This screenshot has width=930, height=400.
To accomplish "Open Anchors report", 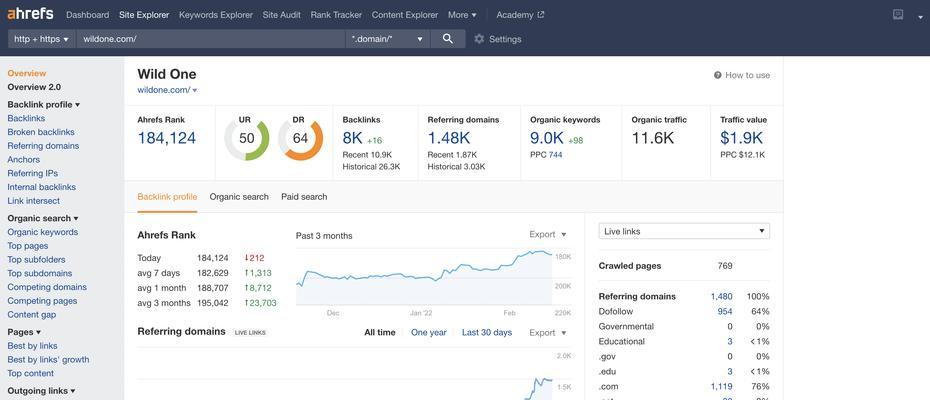I will click(24, 160).
